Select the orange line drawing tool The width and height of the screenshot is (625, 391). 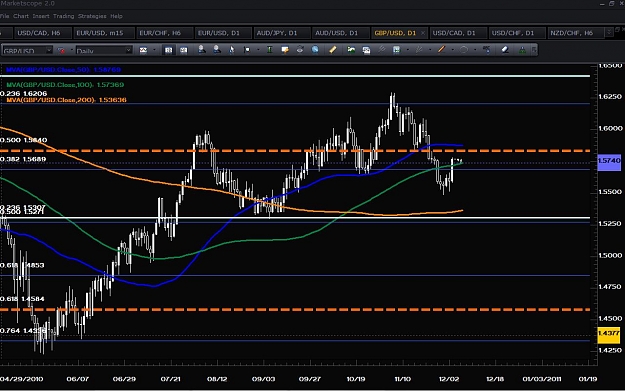tap(441, 49)
